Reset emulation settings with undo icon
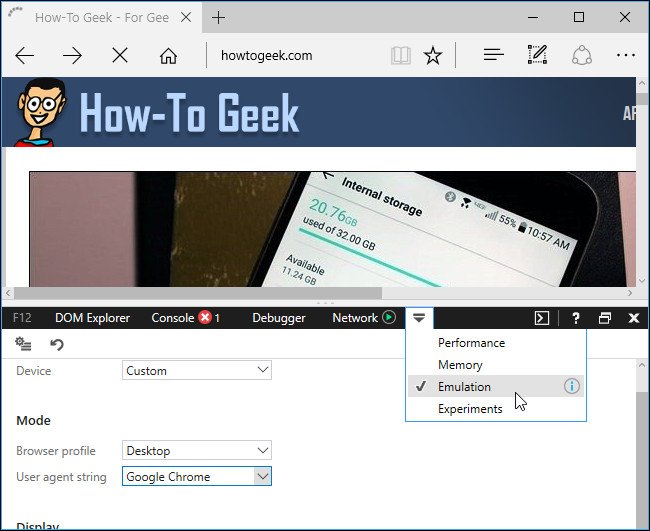The height and width of the screenshot is (531, 650). (57, 344)
